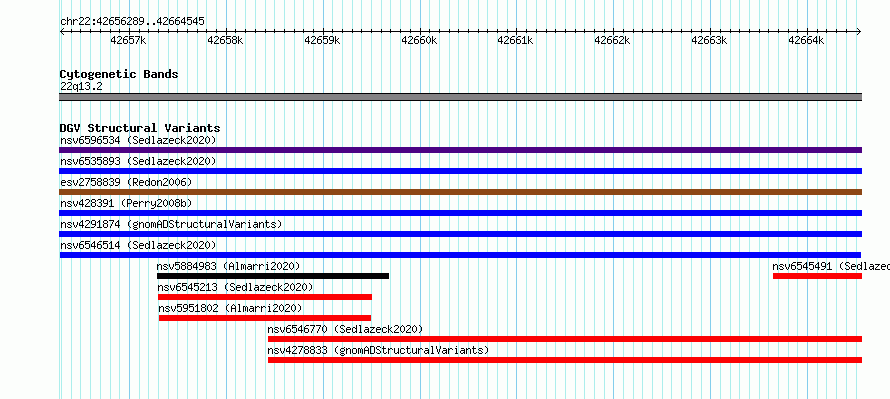Open the esv2758839 (Redon2006) label

(x=126, y=182)
